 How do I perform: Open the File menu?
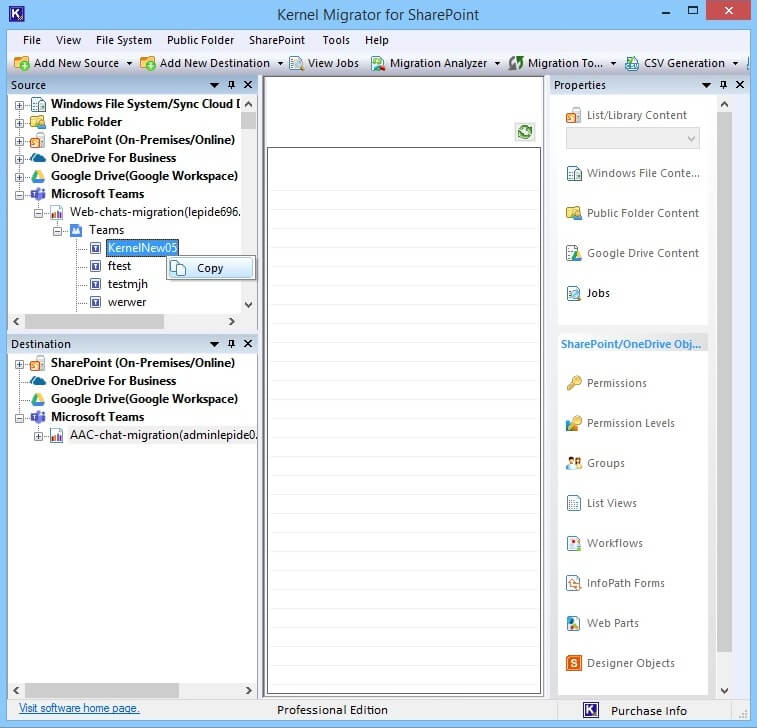pos(32,40)
